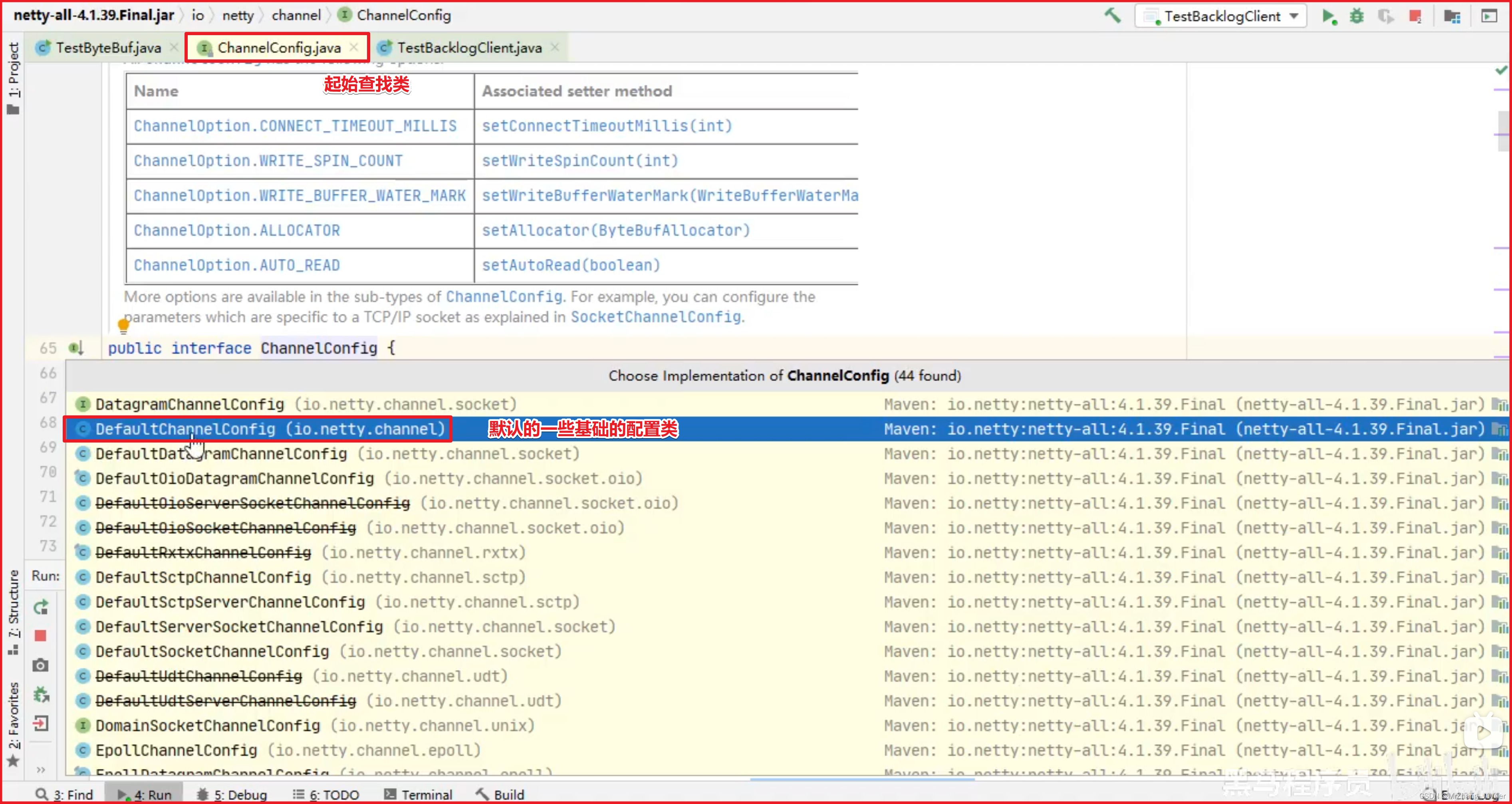Open ChannelOption.CONNECT_TIMEOUT_MILLIS link
The image size is (1512, 804).
[x=295, y=125]
